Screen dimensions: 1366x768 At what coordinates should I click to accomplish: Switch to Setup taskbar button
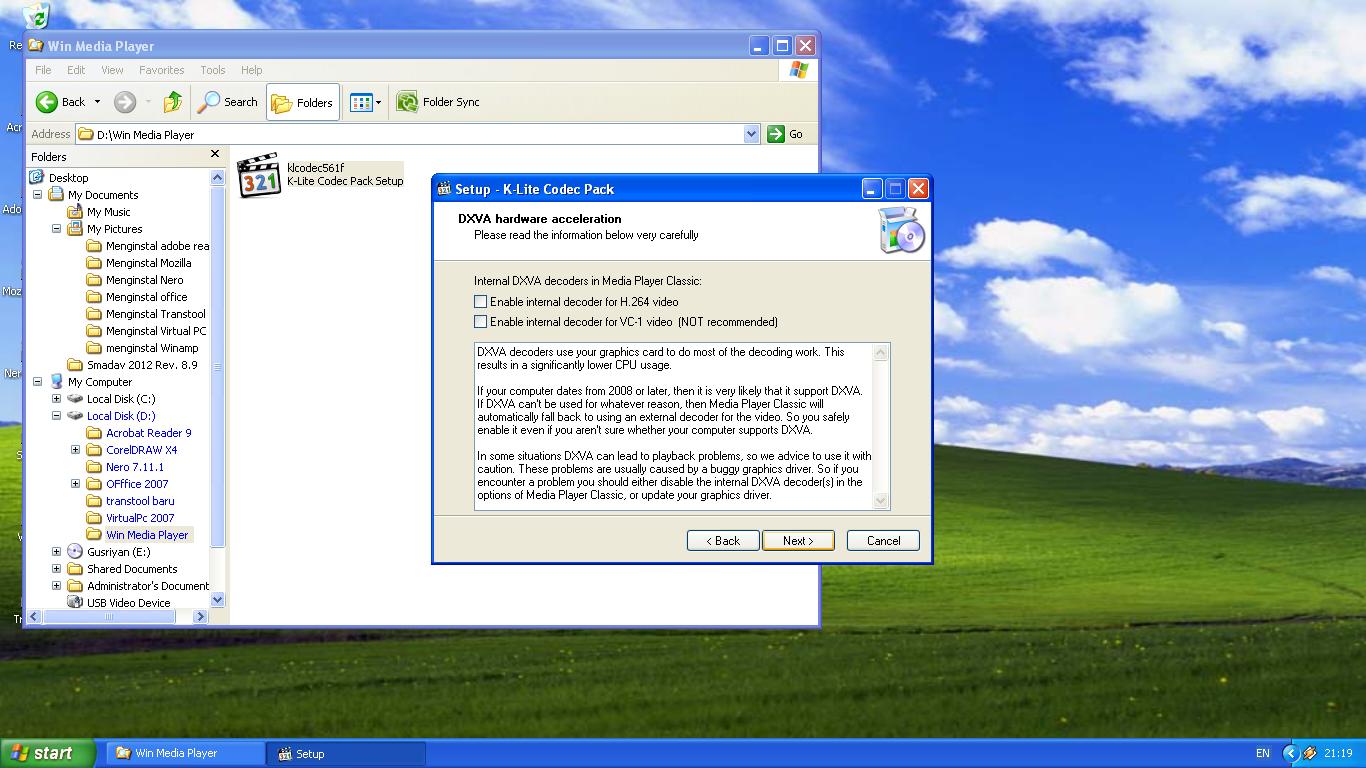coord(346,754)
